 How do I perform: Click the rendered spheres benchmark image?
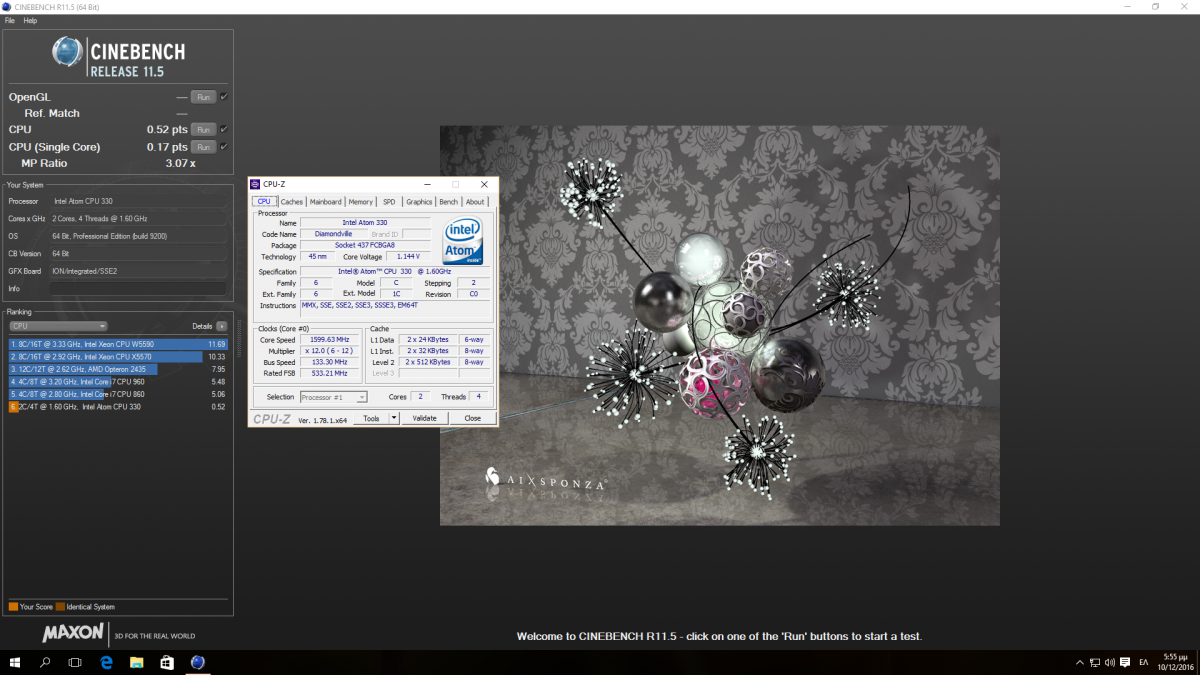pos(720,325)
